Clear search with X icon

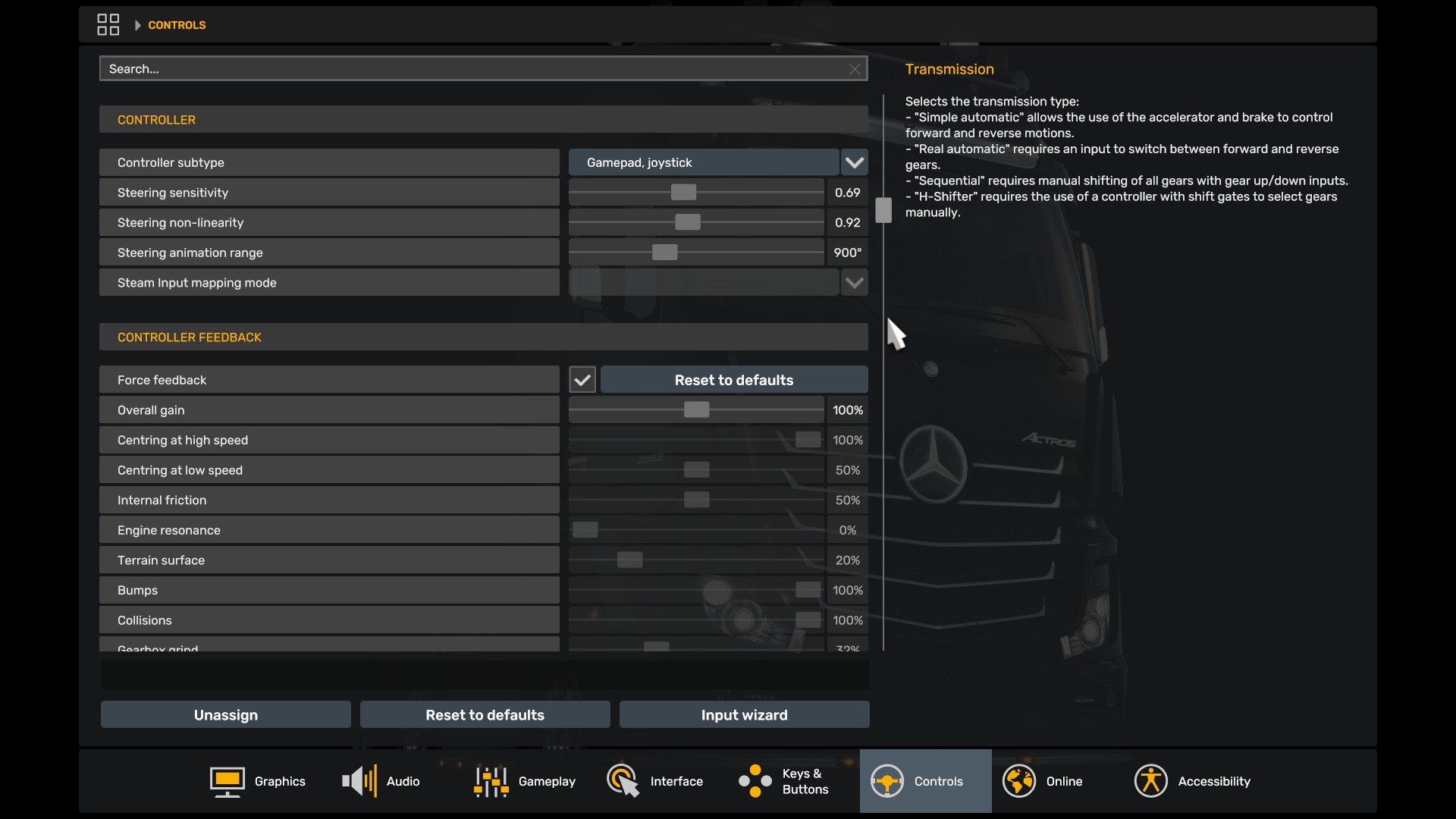(x=855, y=69)
